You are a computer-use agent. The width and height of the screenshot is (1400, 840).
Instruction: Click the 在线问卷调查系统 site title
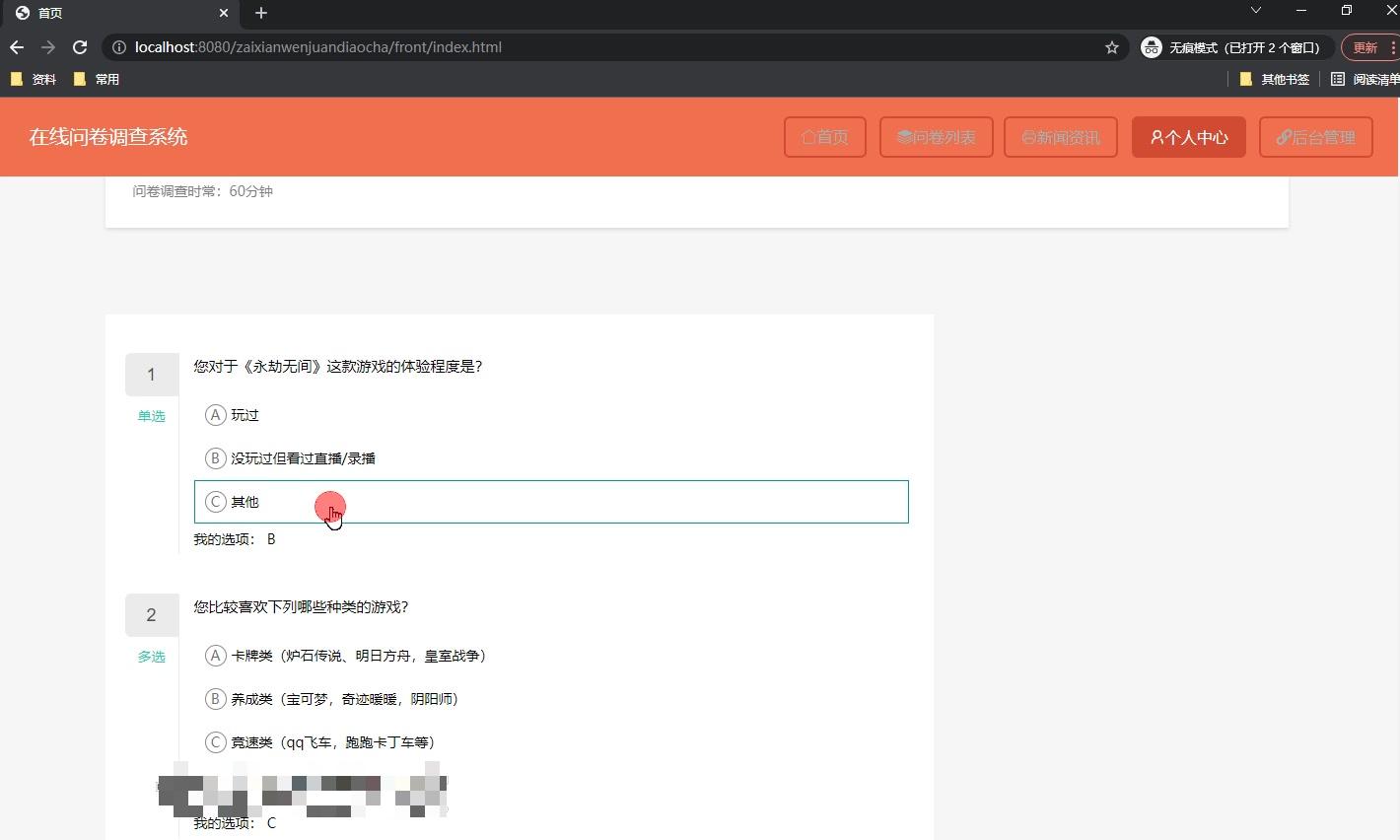point(108,137)
